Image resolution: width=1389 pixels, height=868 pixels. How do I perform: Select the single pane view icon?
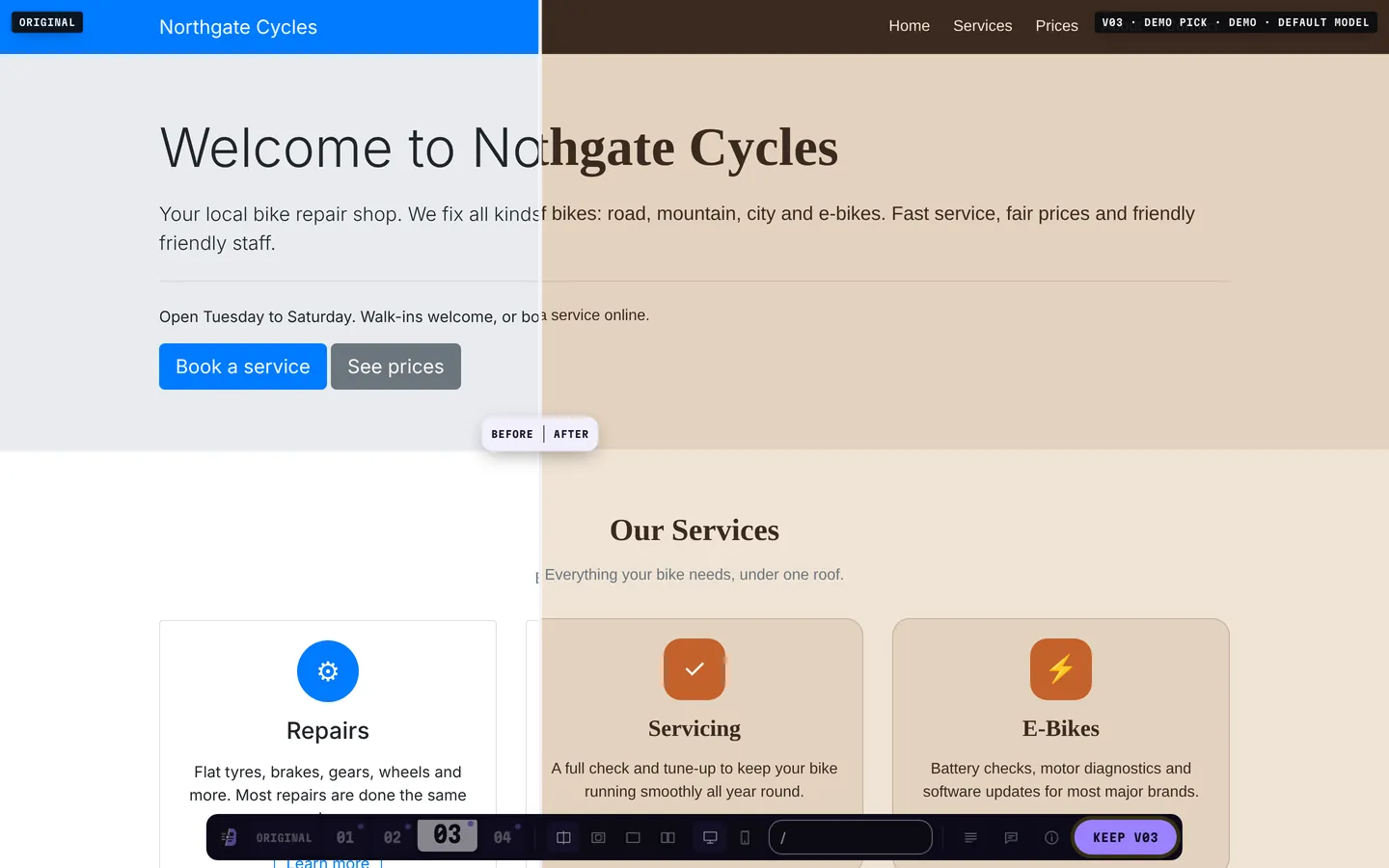click(633, 837)
